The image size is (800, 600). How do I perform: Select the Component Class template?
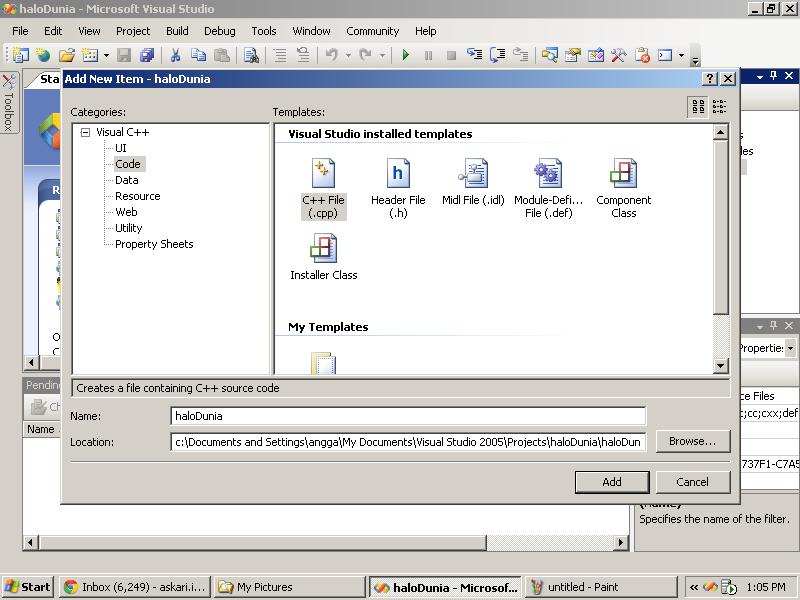tap(623, 189)
